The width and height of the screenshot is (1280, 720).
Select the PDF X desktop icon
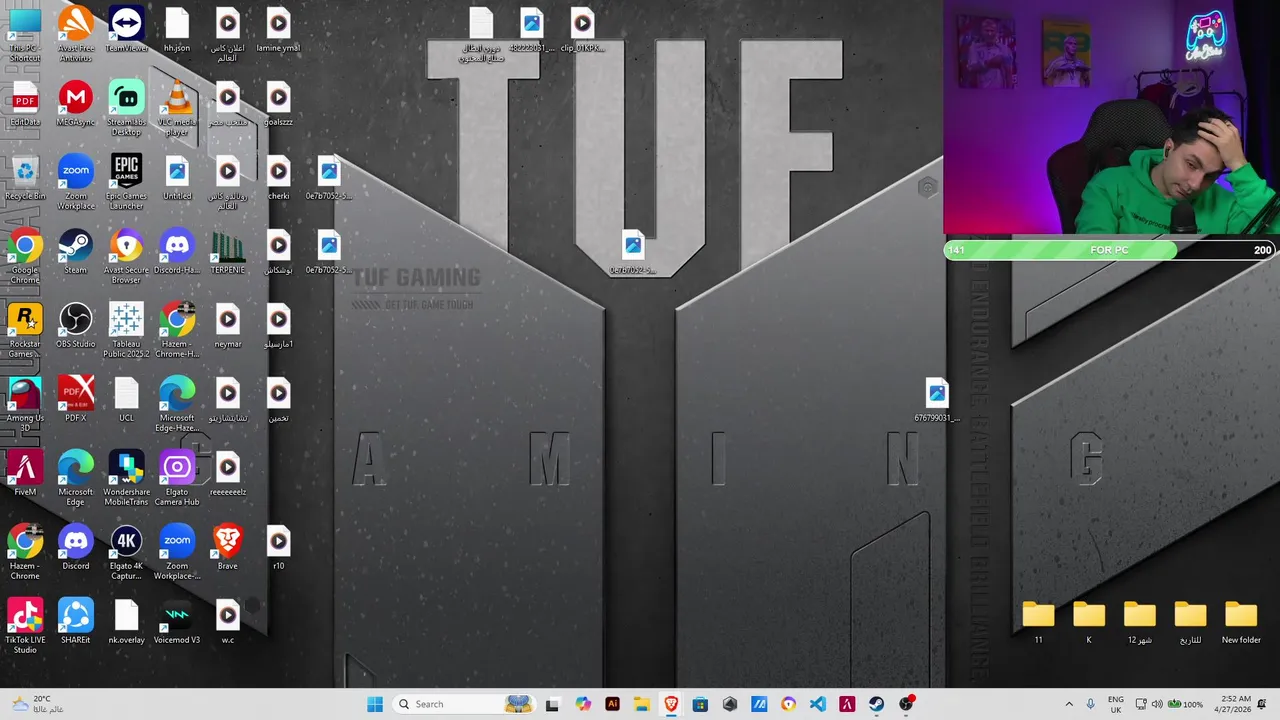[76, 400]
